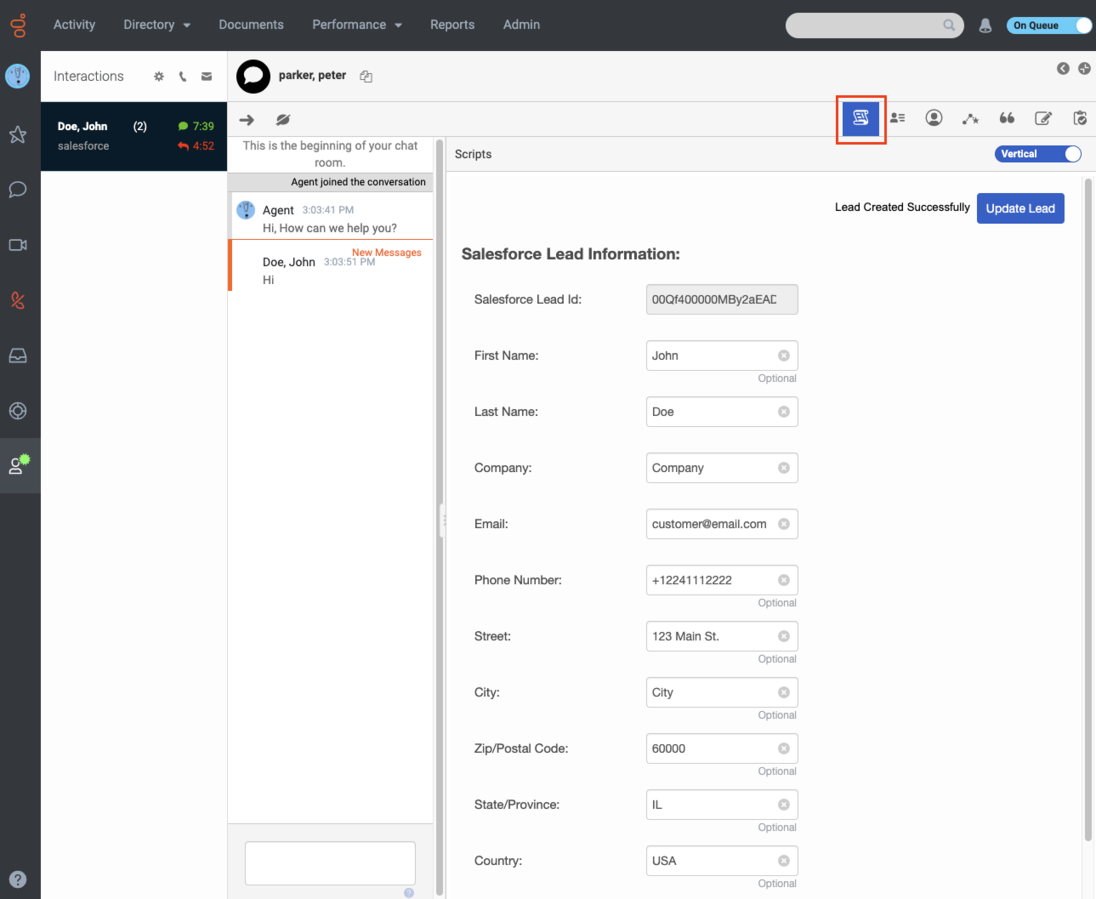Click the top search box

click(874, 25)
